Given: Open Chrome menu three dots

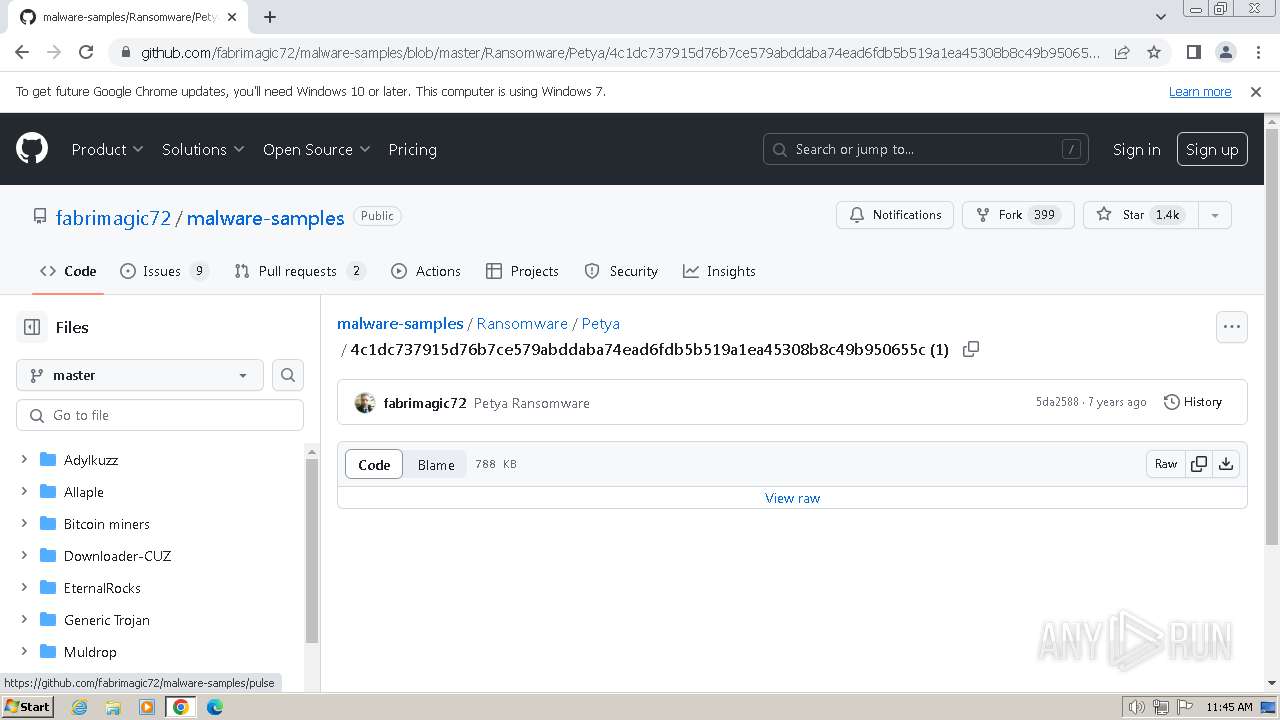Looking at the screenshot, I should pos(1256,52).
